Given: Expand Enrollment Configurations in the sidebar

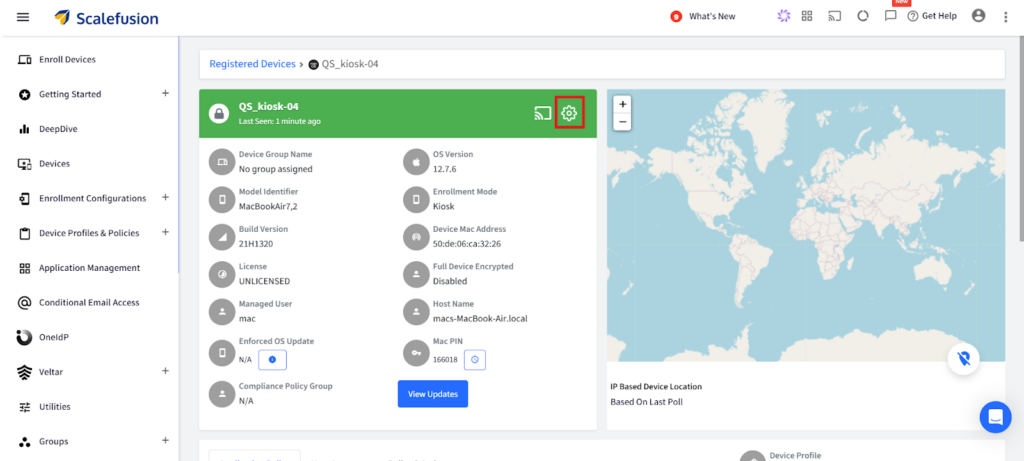Looking at the screenshot, I should click(165, 198).
